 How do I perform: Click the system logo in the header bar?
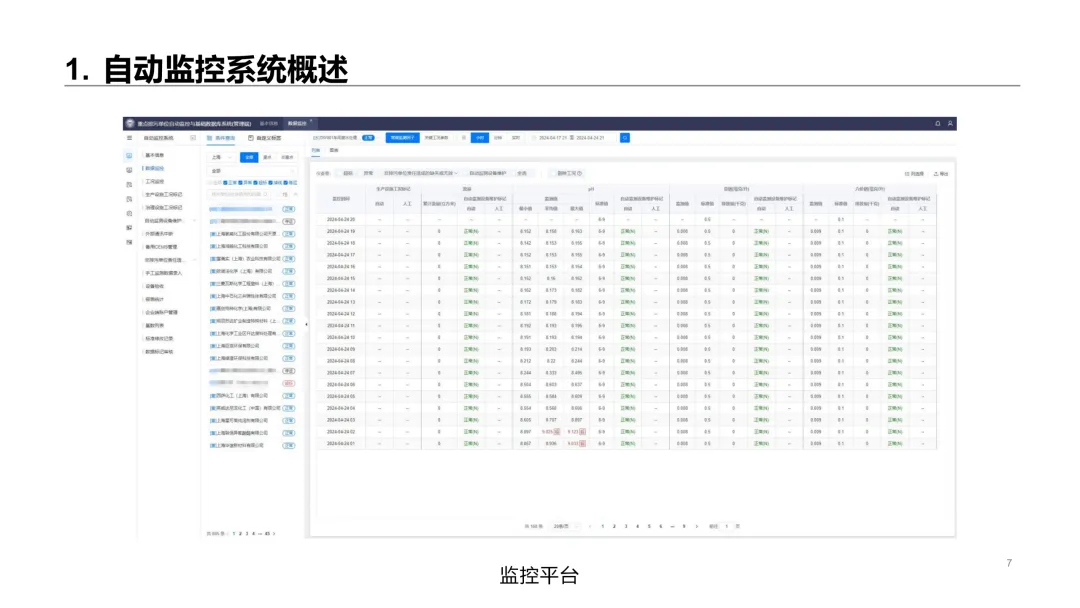[129, 123]
